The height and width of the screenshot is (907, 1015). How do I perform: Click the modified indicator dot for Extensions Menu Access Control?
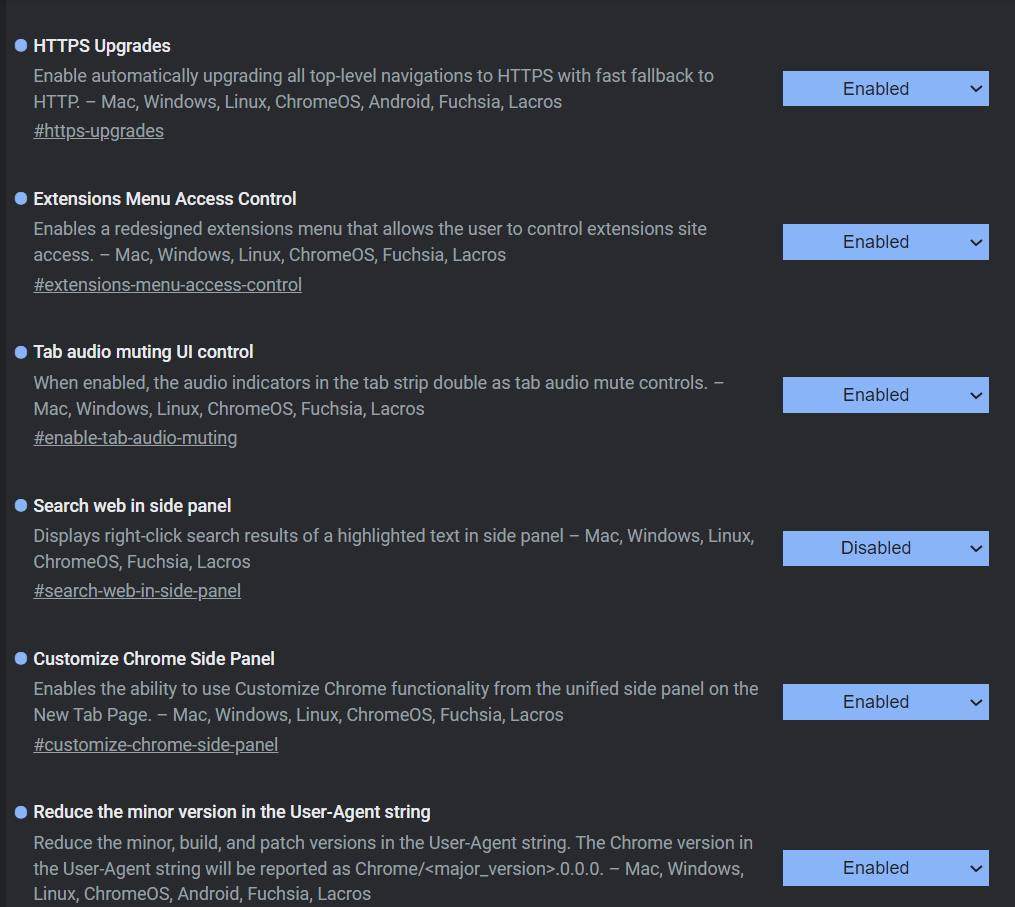[x=21, y=199]
